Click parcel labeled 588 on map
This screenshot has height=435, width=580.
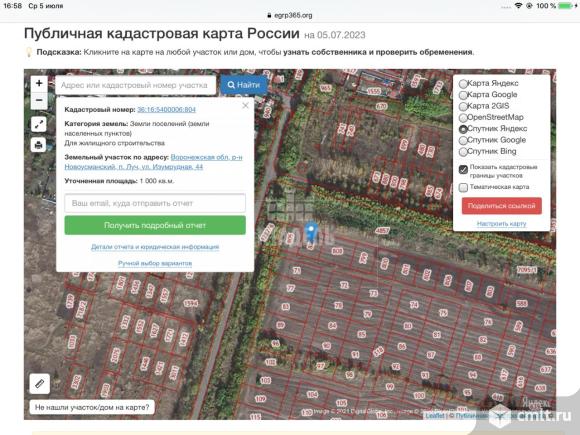click(522, 303)
